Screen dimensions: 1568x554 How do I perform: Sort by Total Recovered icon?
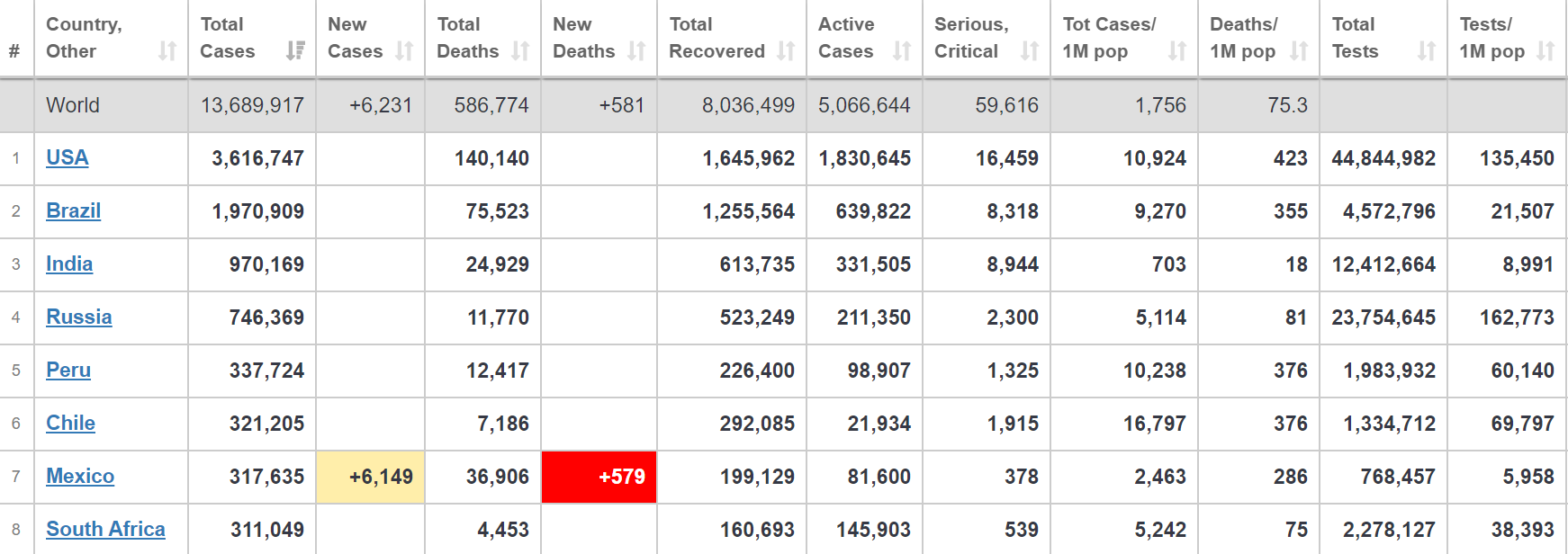(x=786, y=51)
